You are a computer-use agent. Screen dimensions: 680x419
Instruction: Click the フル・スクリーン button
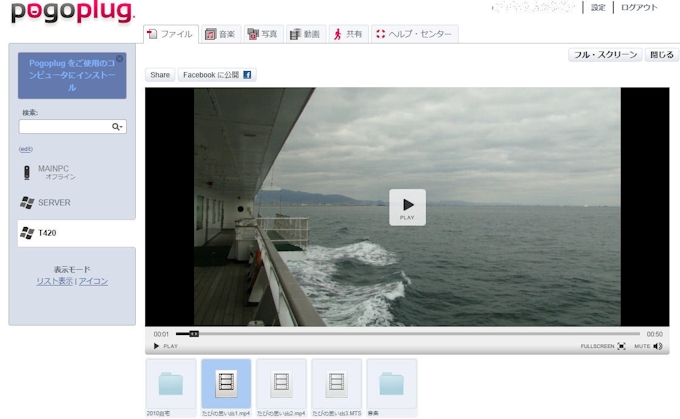tap(605, 55)
